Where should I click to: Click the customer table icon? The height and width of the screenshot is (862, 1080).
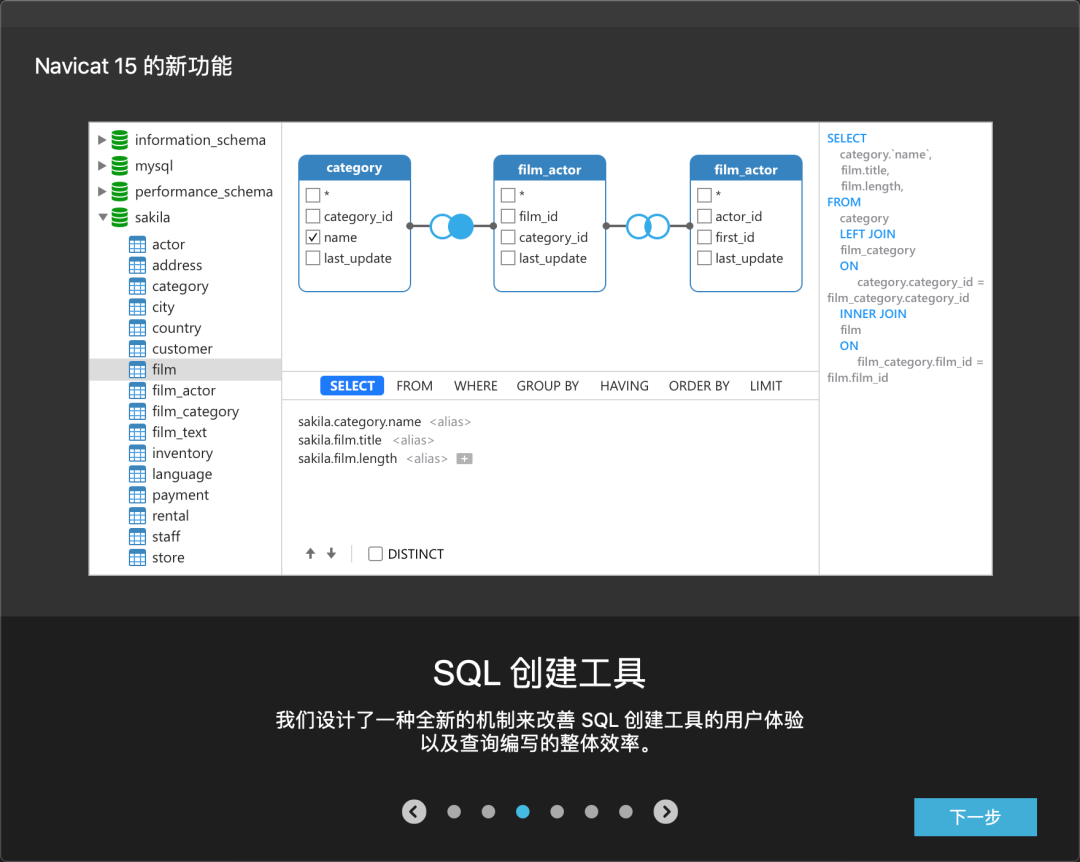[x=138, y=349]
